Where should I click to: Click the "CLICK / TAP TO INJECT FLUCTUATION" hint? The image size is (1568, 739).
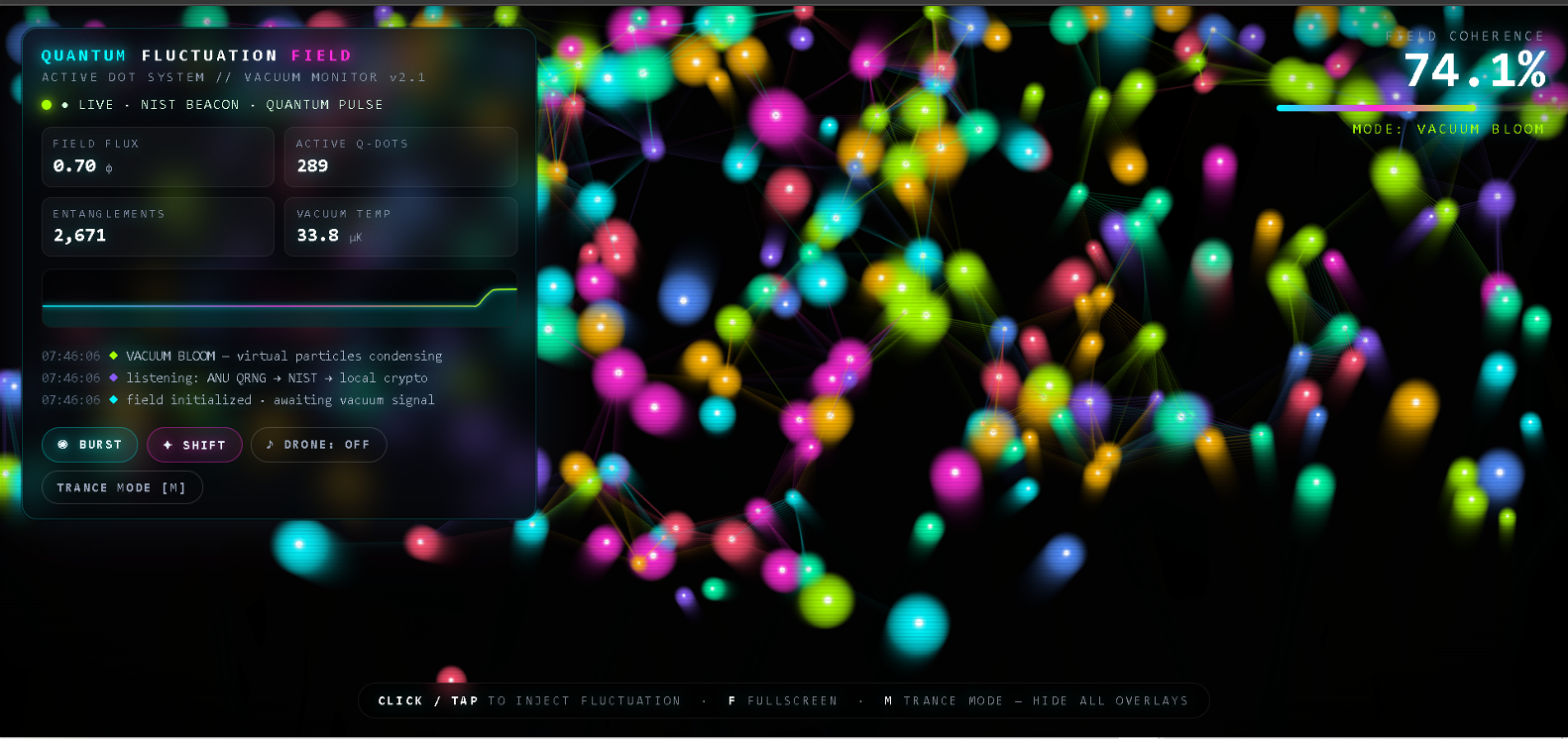(529, 700)
